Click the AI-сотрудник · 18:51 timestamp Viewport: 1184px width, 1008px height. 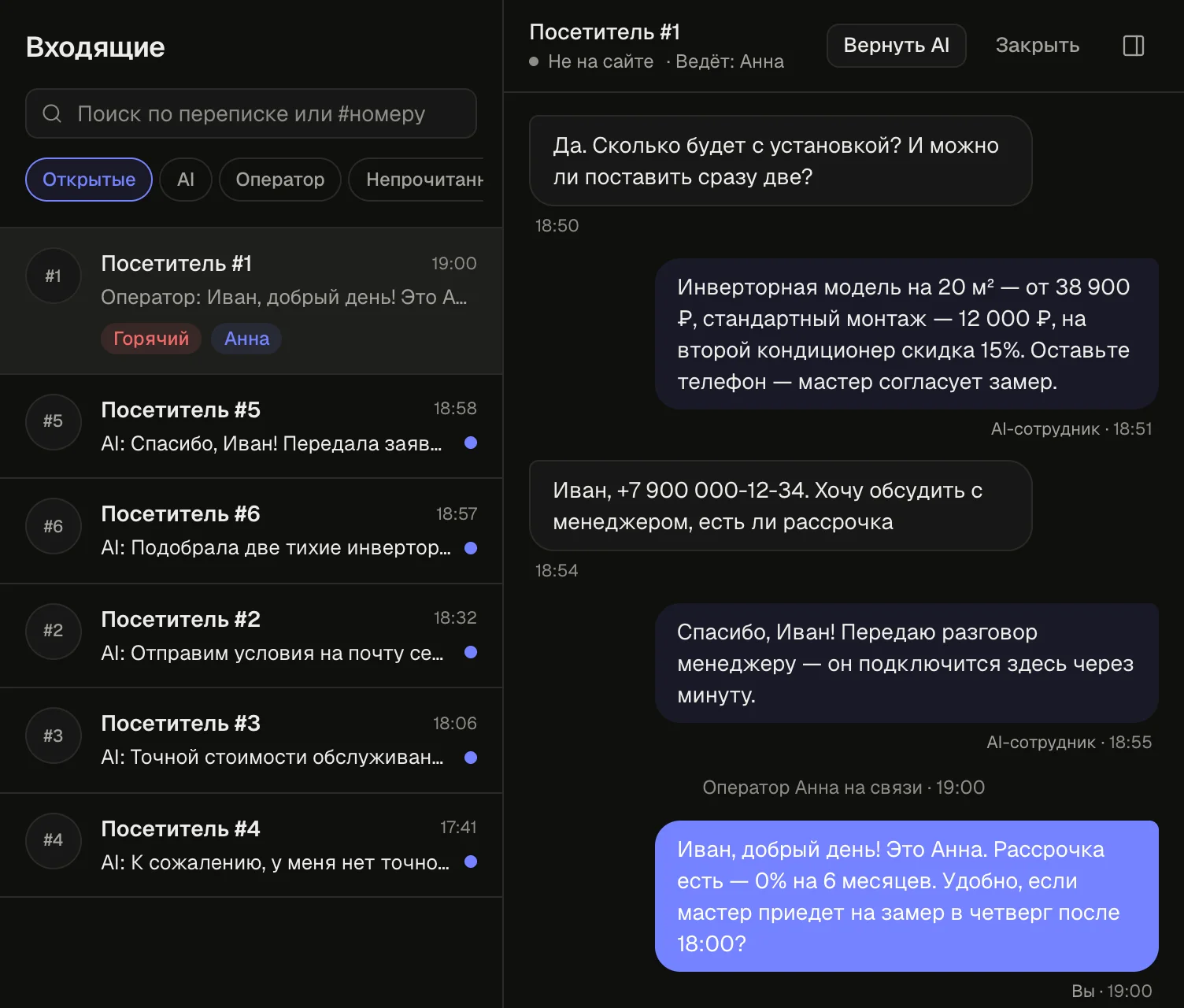[1071, 428]
